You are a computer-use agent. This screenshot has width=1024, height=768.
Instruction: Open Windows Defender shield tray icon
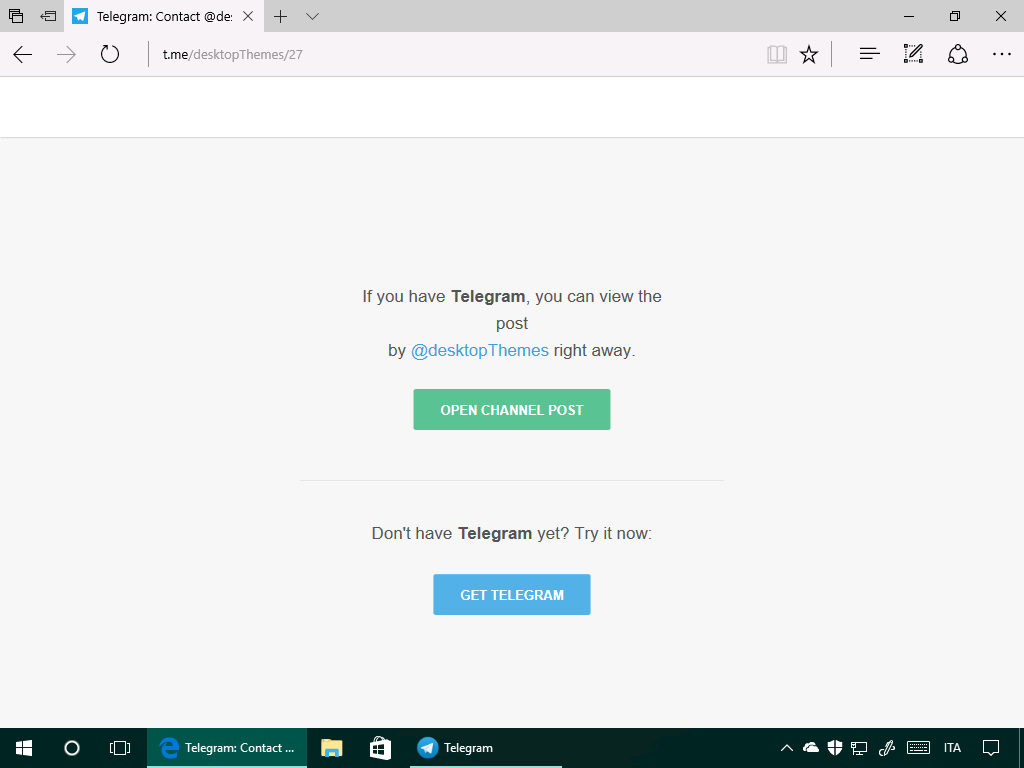point(835,748)
